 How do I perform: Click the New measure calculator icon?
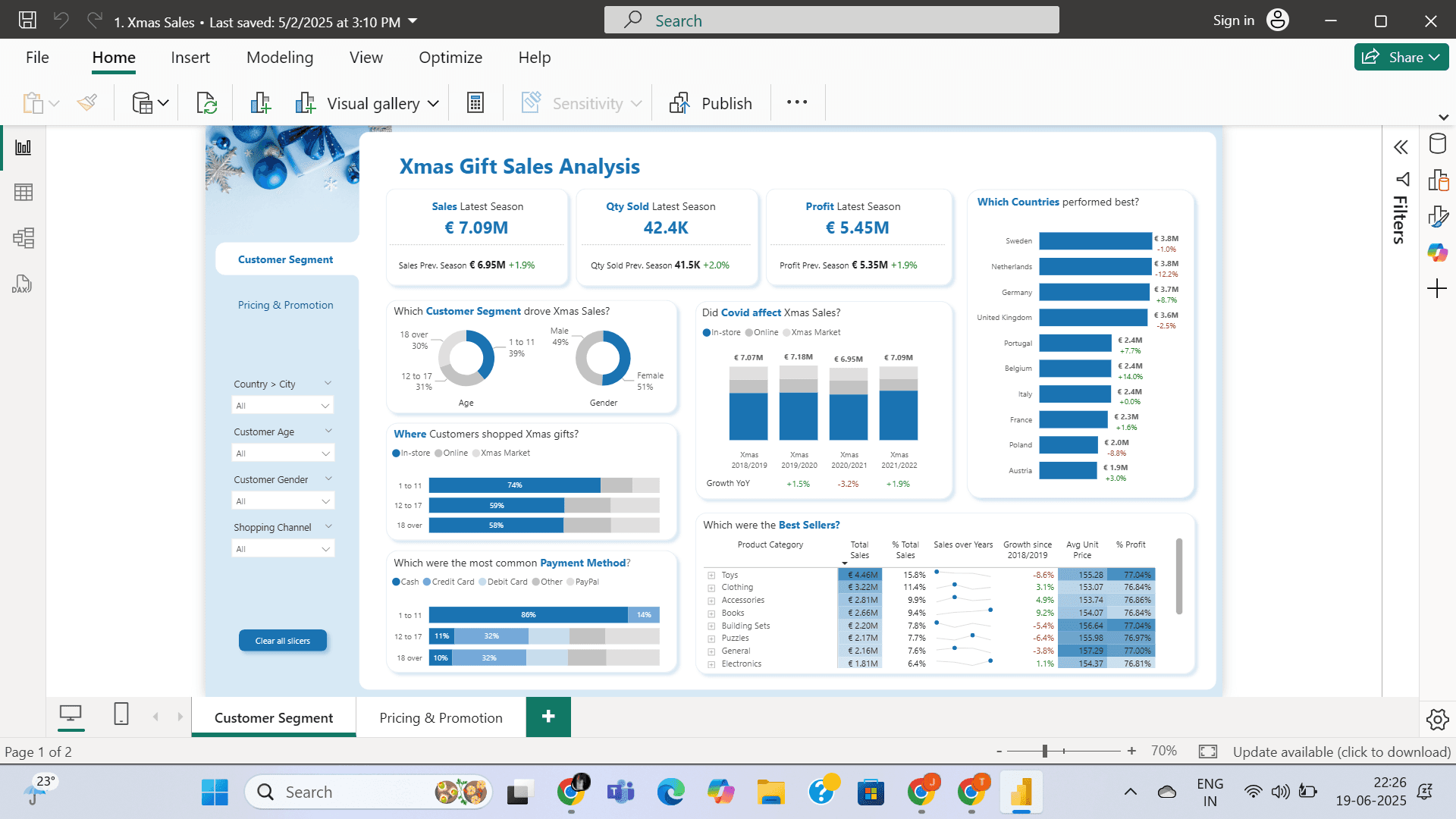point(475,103)
